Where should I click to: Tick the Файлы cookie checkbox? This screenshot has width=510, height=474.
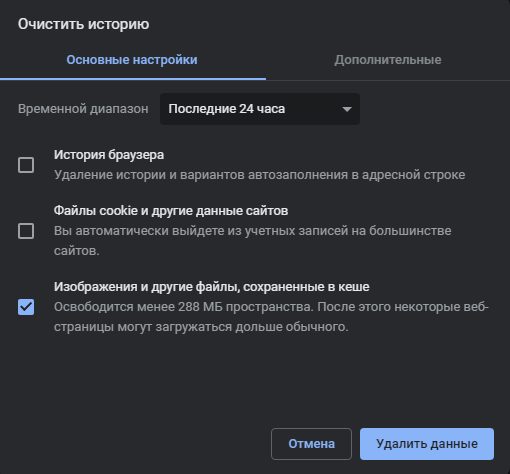(26, 231)
